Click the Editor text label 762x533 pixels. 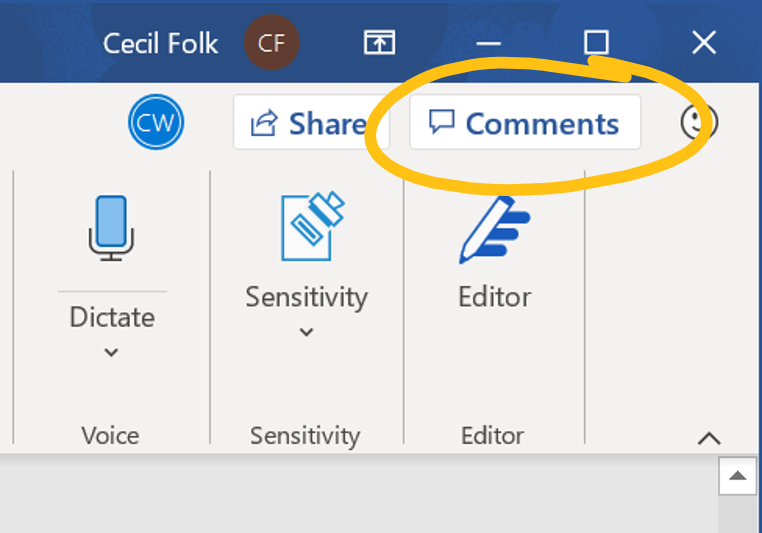pyautogui.click(x=494, y=297)
